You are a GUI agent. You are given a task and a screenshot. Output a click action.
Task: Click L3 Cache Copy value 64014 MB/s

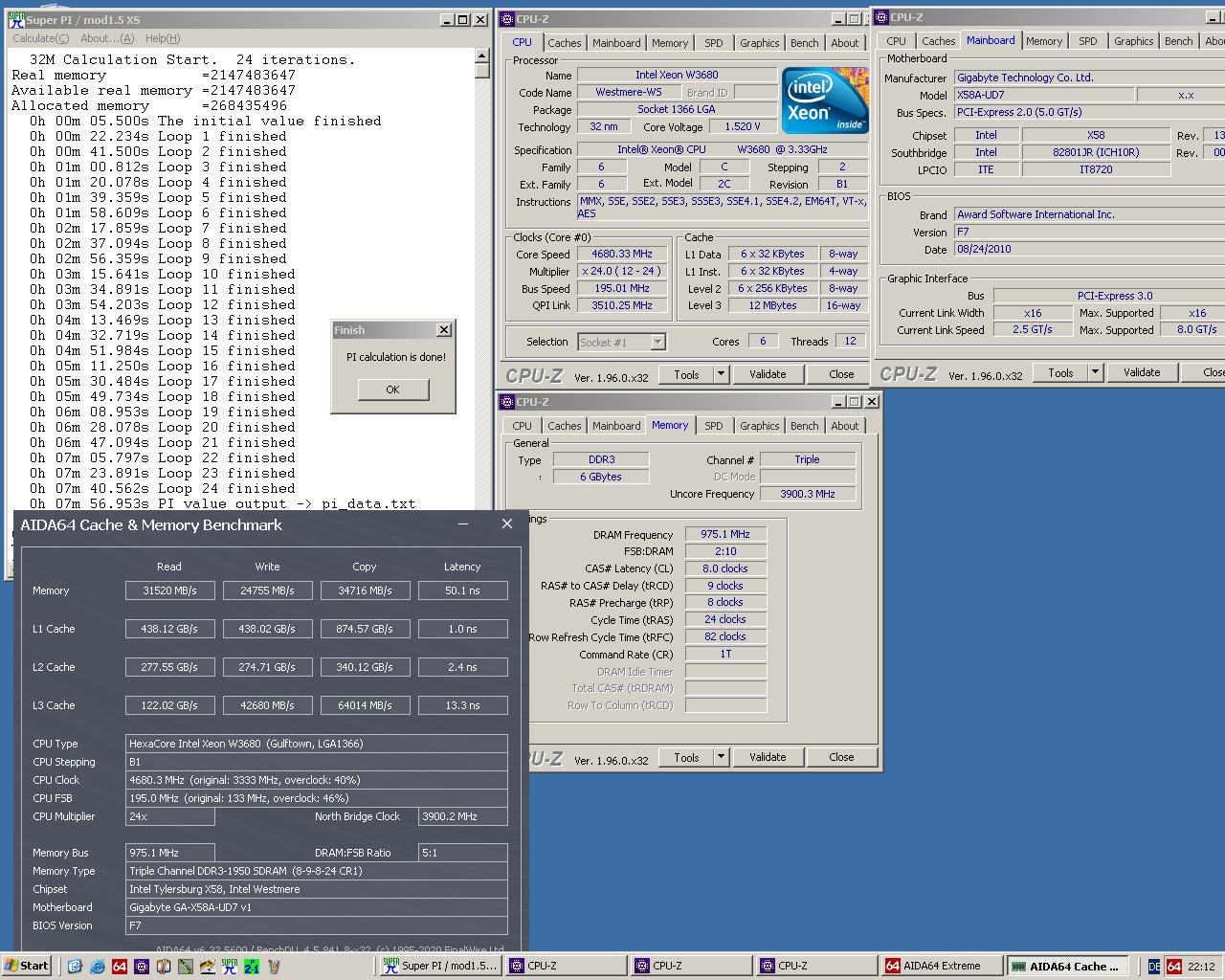pyautogui.click(x=365, y=705)
